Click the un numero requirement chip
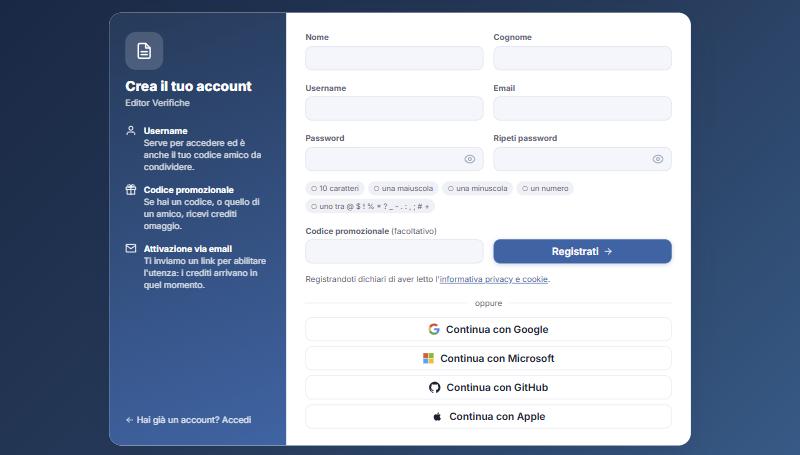 click(x=545, y=188)
